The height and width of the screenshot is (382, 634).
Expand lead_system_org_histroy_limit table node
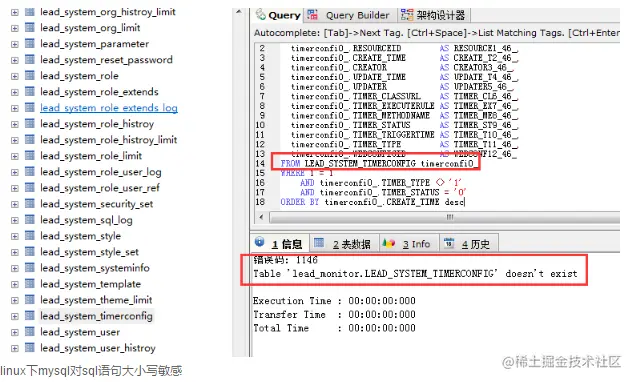[15, 13]
